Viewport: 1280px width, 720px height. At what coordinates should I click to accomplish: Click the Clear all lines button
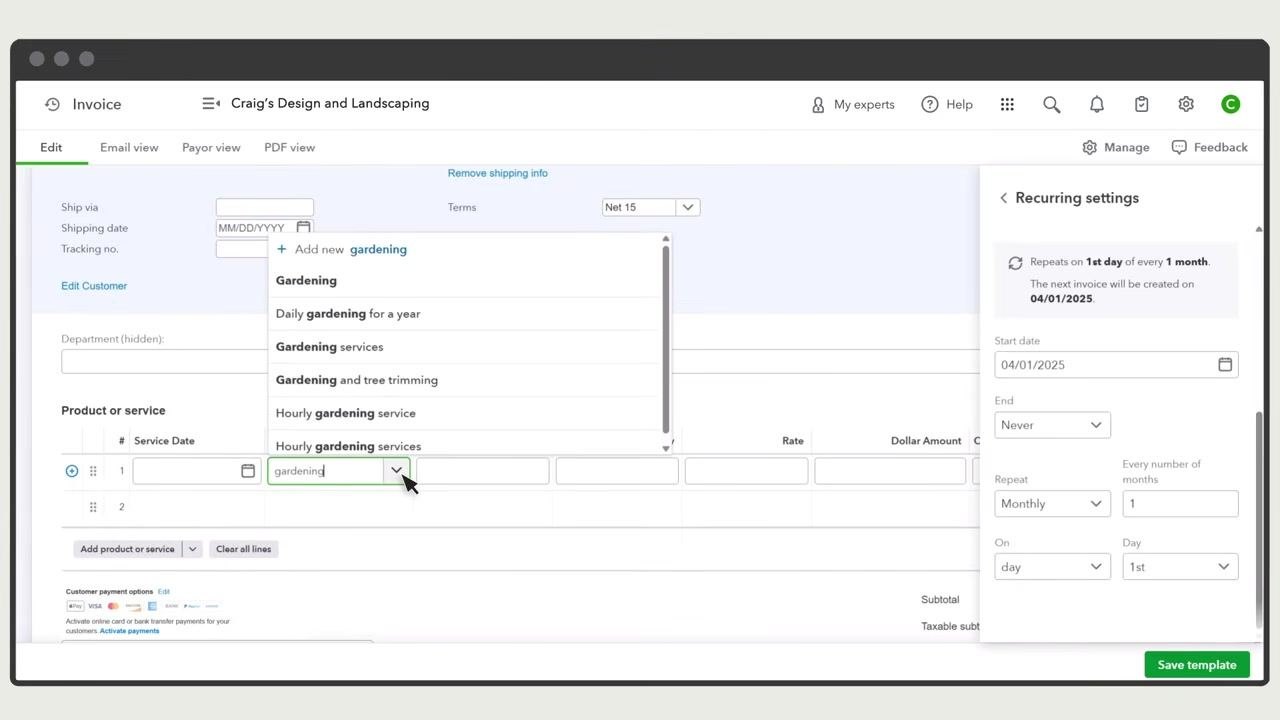[244, 549]
